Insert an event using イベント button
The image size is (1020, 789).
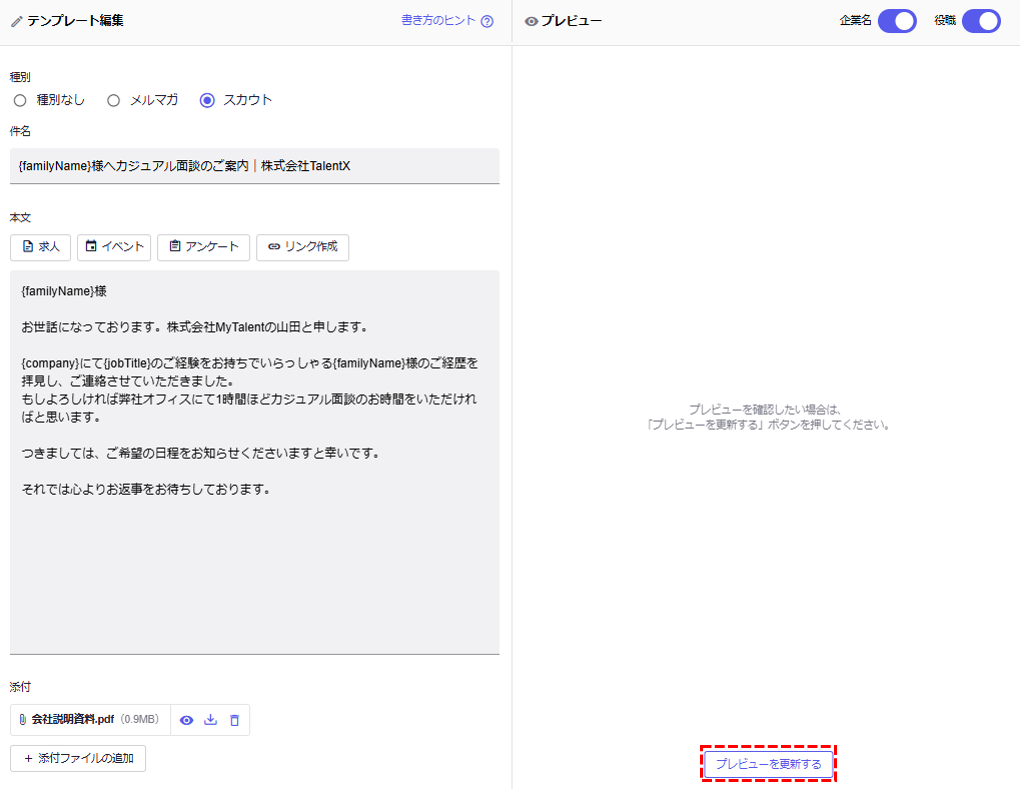tap(114, 247)
